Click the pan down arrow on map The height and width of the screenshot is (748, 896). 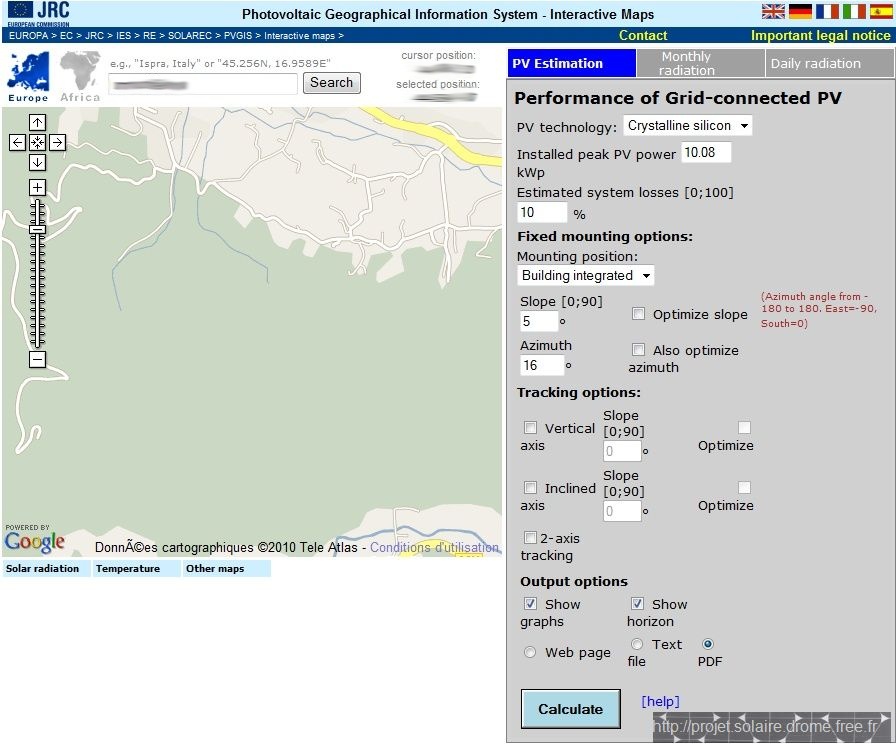(37, 162)
